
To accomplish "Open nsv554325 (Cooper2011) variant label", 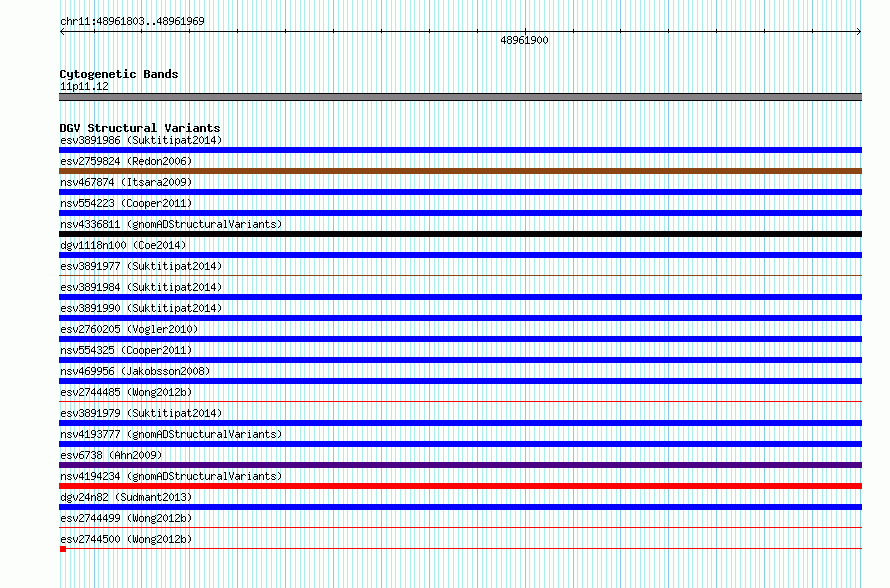I will [126, 350].
